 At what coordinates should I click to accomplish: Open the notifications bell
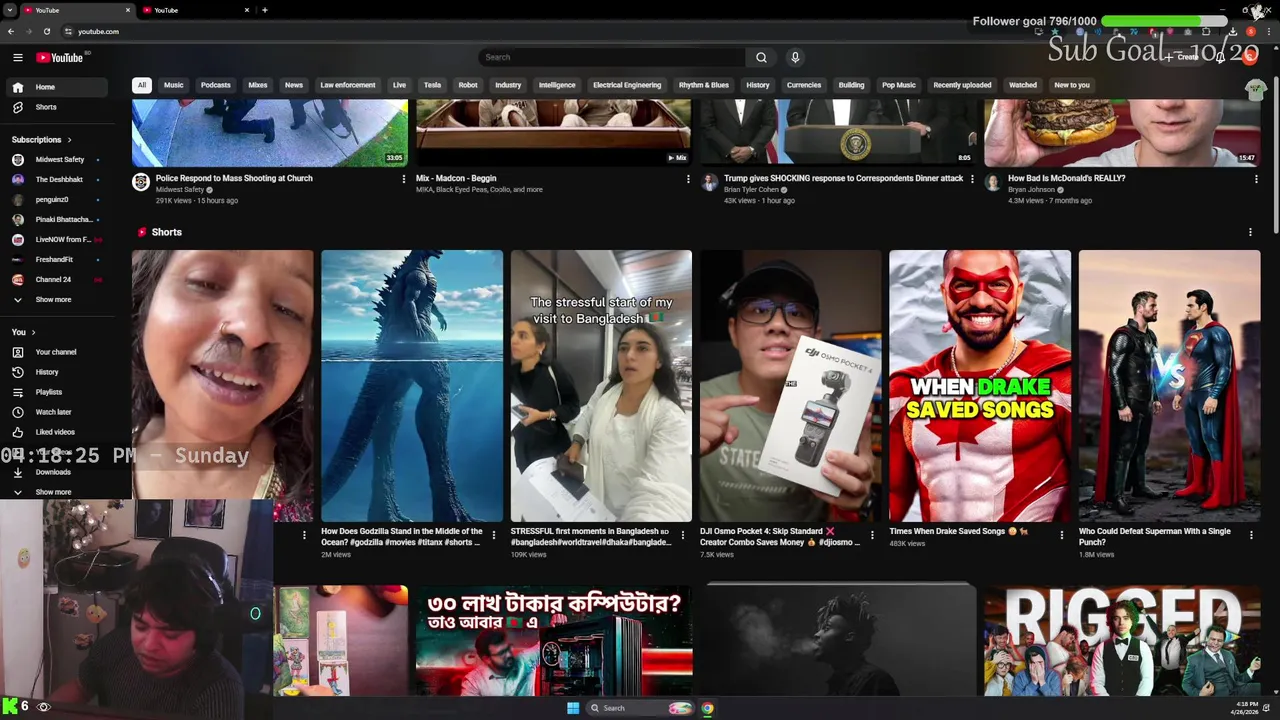click(x=1220, y=57)
